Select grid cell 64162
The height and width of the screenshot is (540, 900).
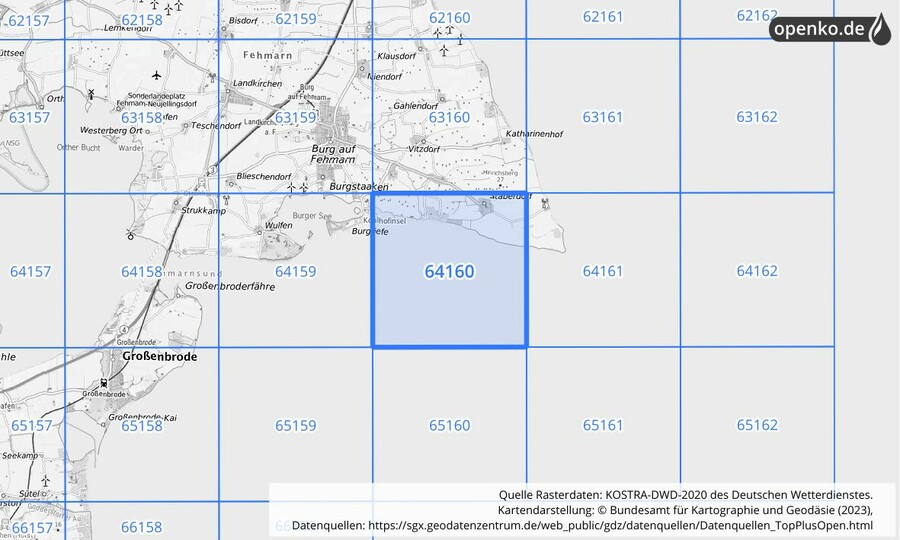pos(757,271)
